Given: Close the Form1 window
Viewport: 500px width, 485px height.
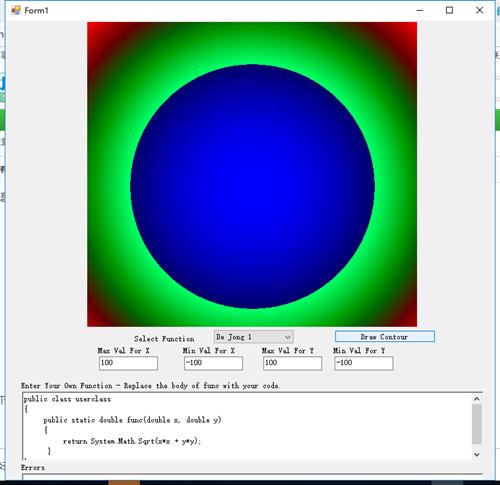Looking at the screenshot, I should tap(479, 10).
